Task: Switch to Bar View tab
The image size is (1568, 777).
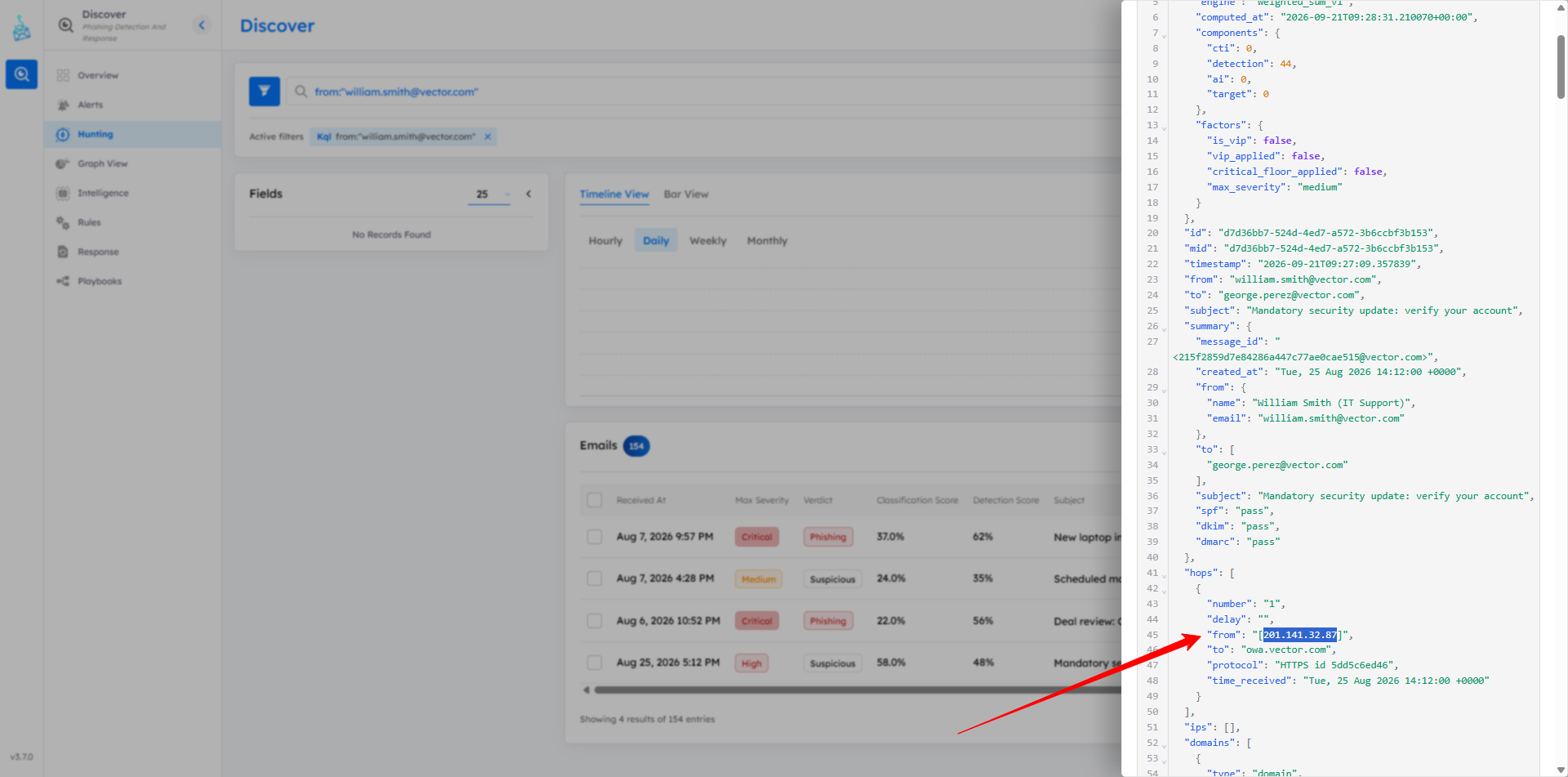Action: [x=686, y=194]
